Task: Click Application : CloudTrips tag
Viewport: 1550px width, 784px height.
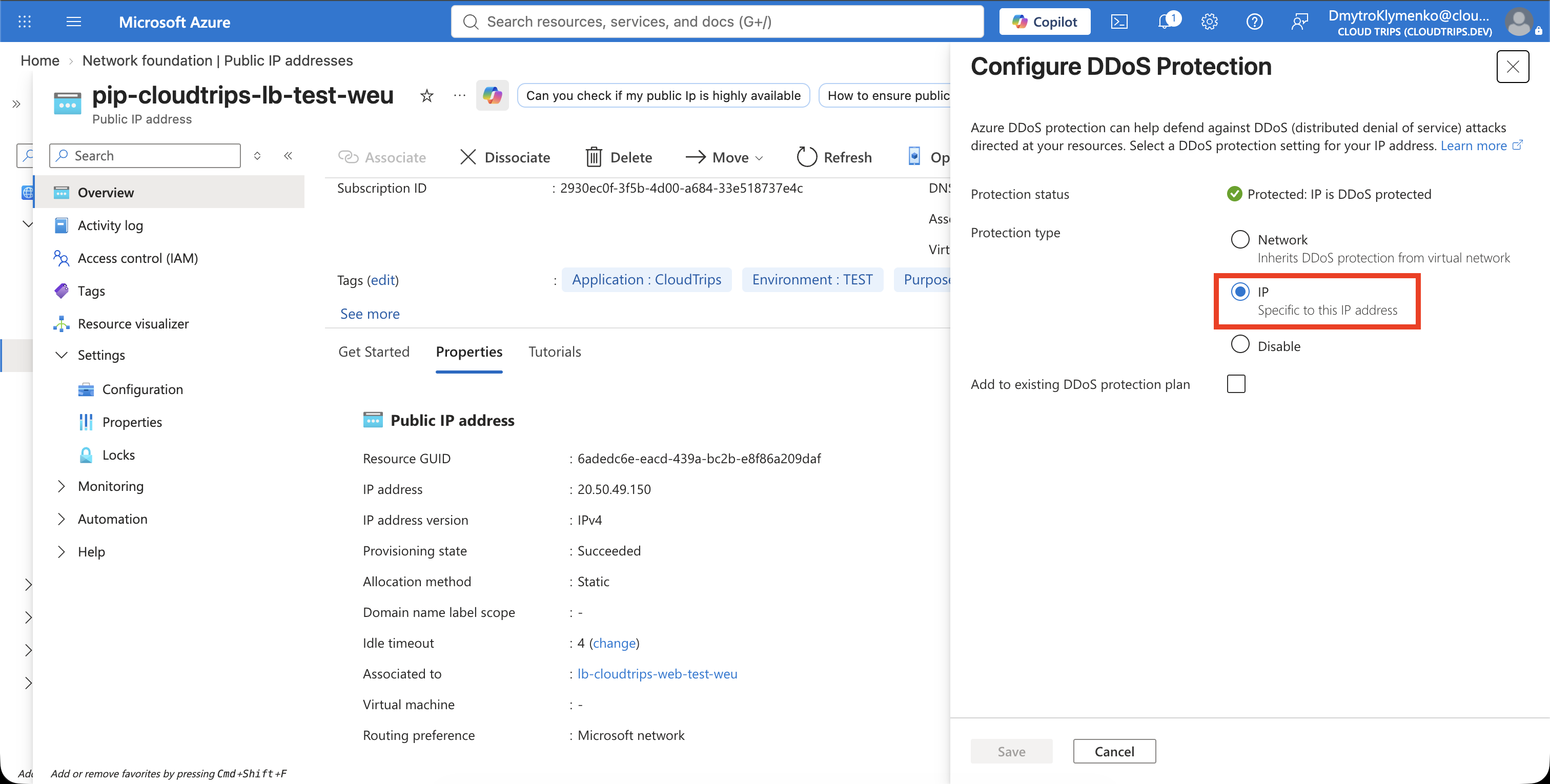Action: (x=646, y=280)
